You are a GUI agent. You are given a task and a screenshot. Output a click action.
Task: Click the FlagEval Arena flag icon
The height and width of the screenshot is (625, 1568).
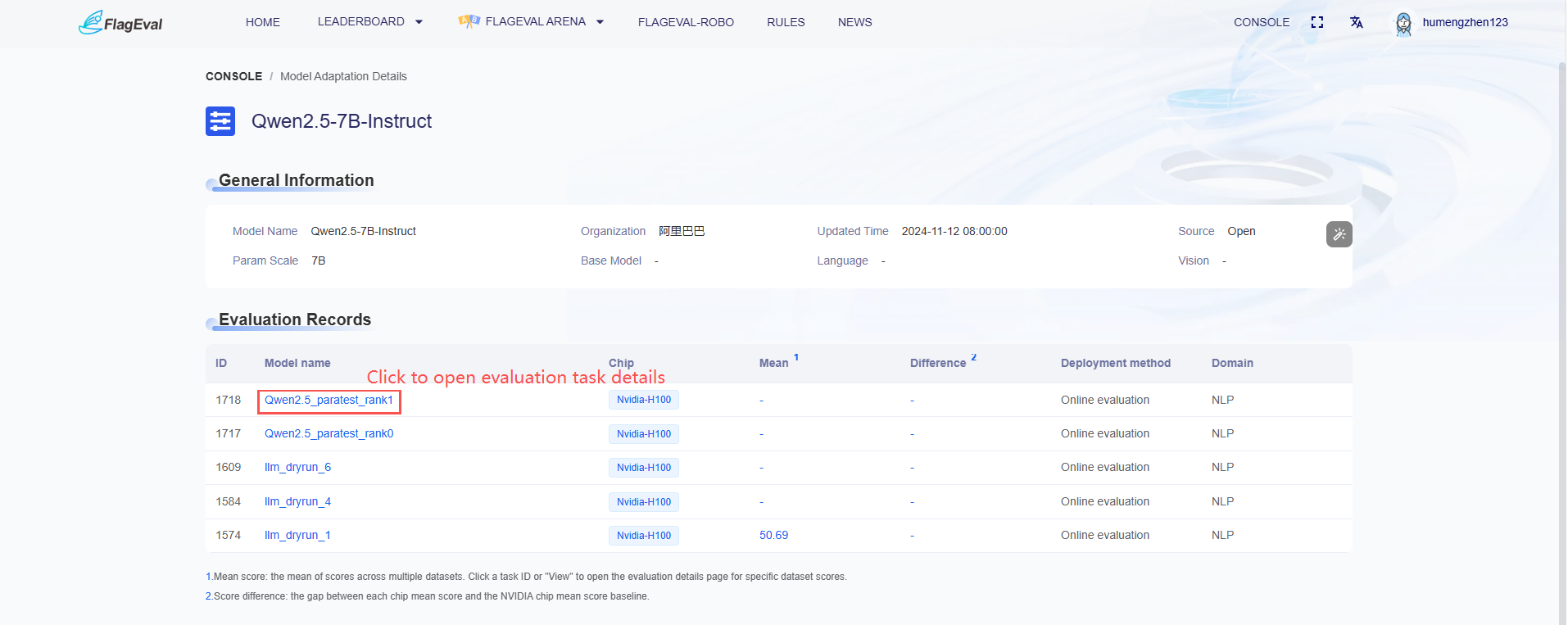pyautogui.click(x=469, y=21)
